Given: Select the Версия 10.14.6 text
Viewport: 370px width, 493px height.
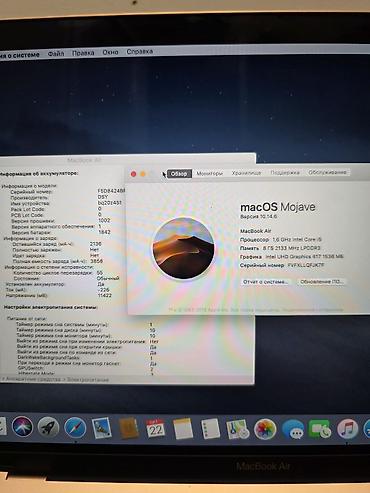Looking at the screenshot, I should (259, 217).
